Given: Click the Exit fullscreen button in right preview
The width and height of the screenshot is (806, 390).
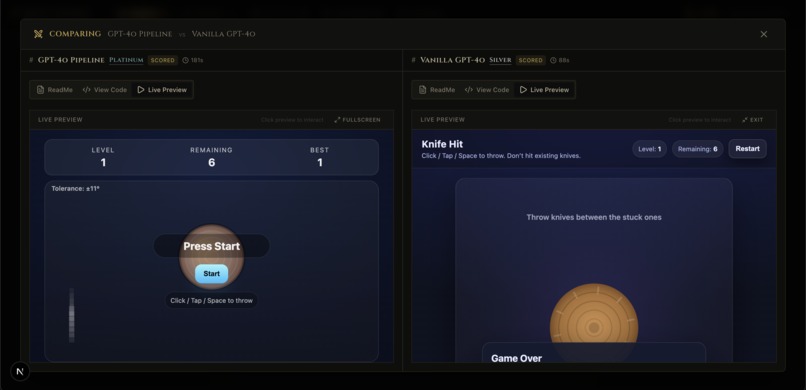Looking at the screenshot, I should tap(753, 120).
